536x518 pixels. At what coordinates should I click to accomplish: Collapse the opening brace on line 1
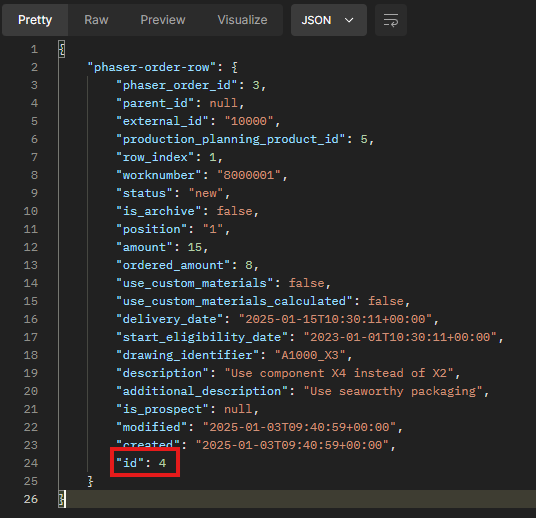(x=62, y=49)
